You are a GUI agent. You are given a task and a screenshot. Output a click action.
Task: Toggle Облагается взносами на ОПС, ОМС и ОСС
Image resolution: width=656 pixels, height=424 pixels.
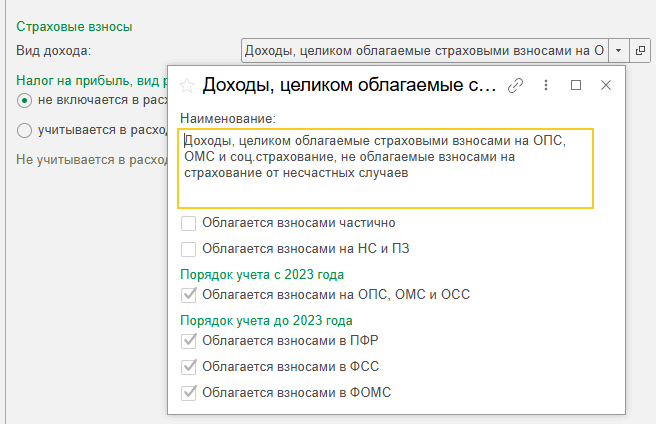coord(188,295)
